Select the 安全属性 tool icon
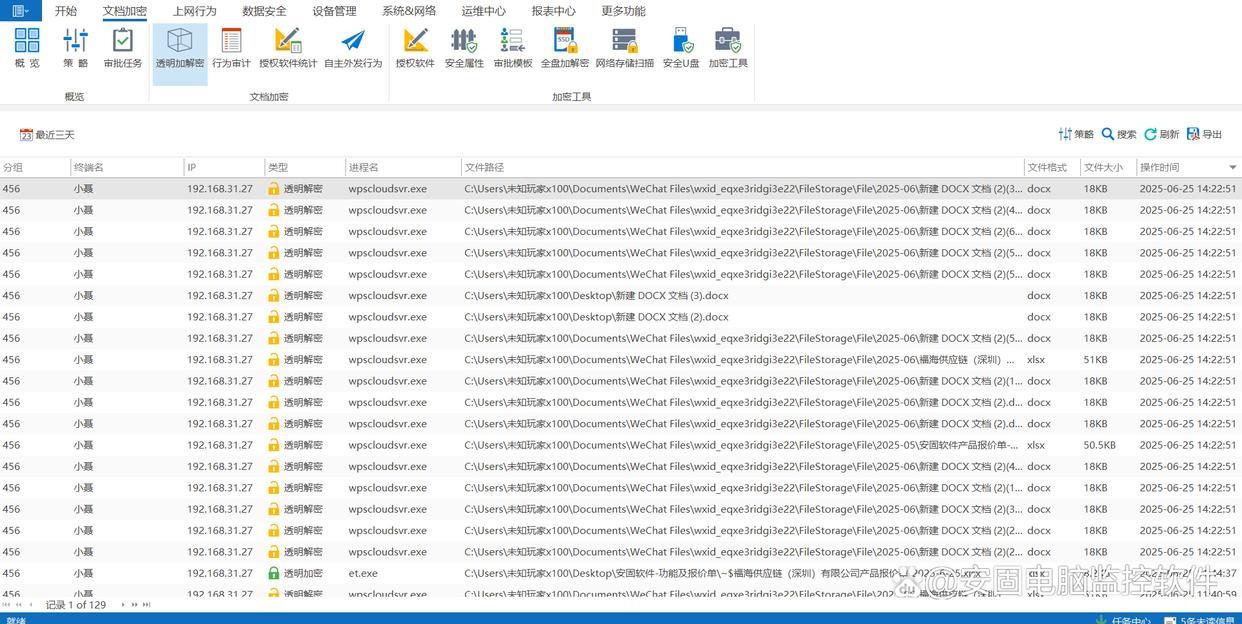The image size is (1242, 624). point(464,47)
